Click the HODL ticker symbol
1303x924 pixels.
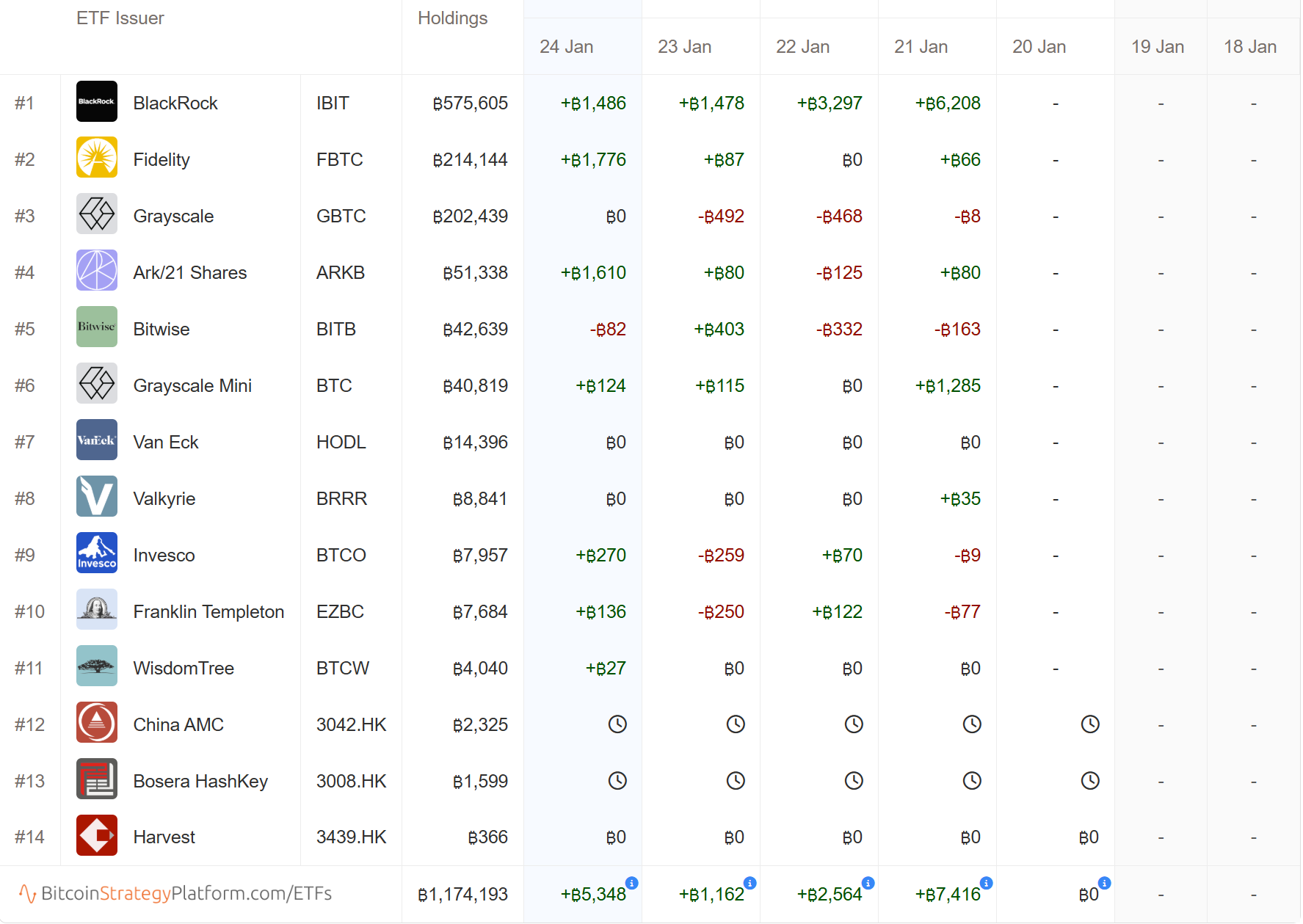click(341, 443)
